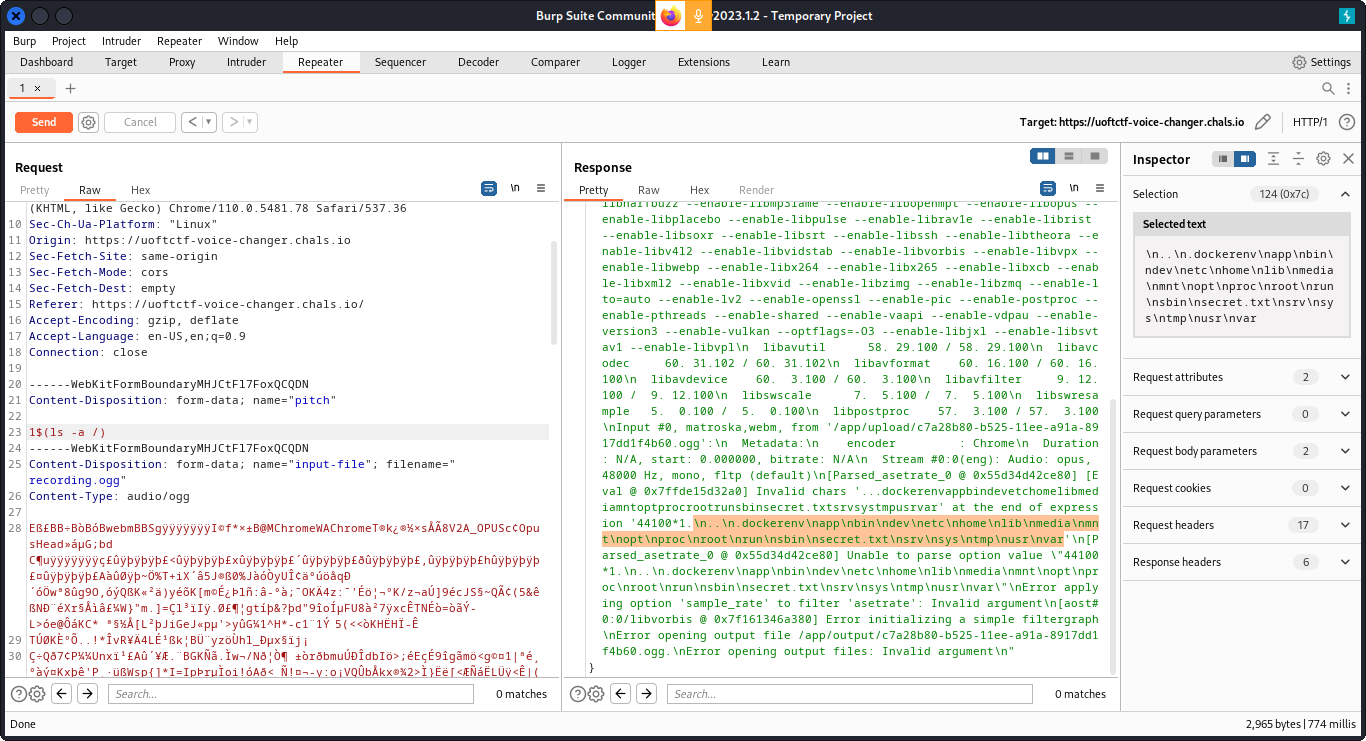The height and width of the screenshot is (741, 1366).
Task: Open the Window menu
Action: tap(238, 41)
